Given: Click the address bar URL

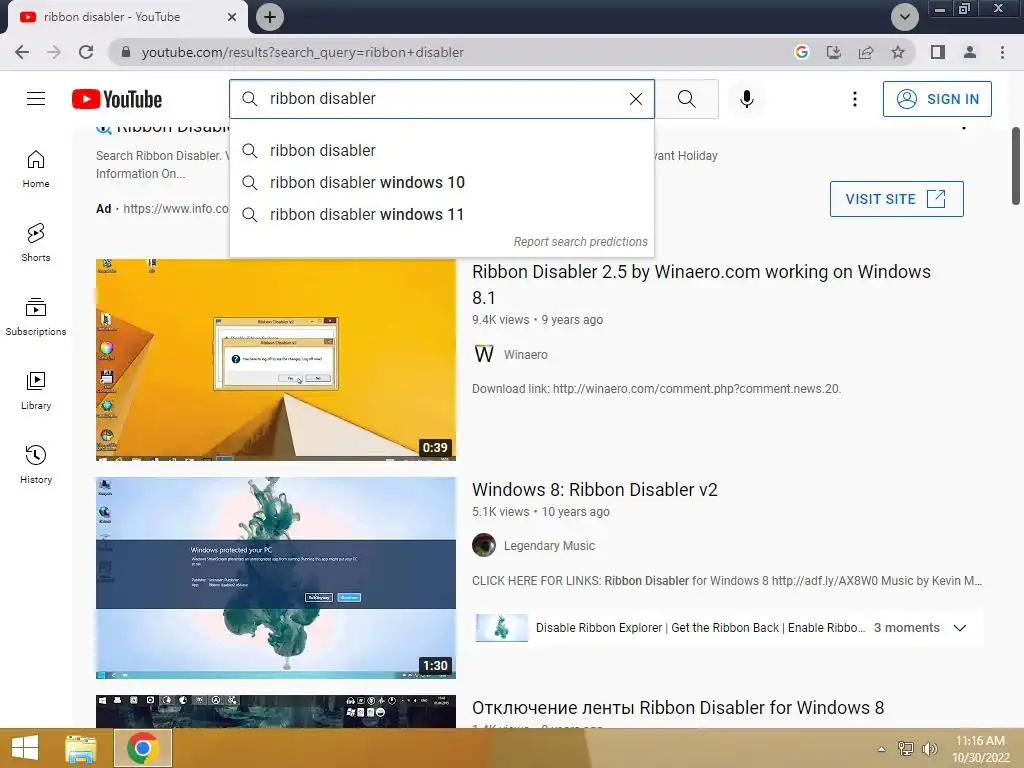Looking at the screenshot, I should (302, 52).
